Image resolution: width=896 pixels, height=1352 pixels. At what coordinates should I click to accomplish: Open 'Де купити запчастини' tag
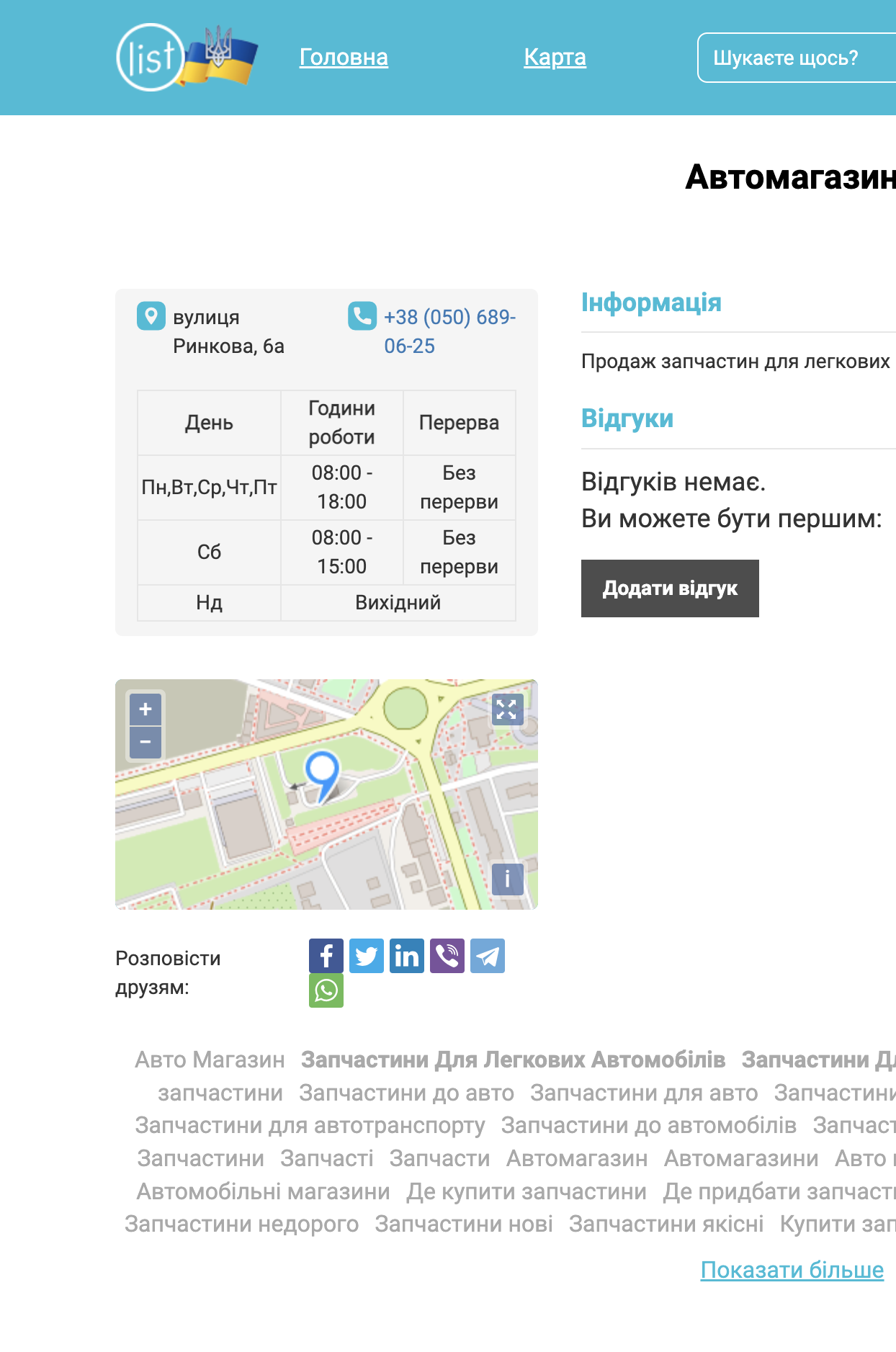click(527, 1191)
